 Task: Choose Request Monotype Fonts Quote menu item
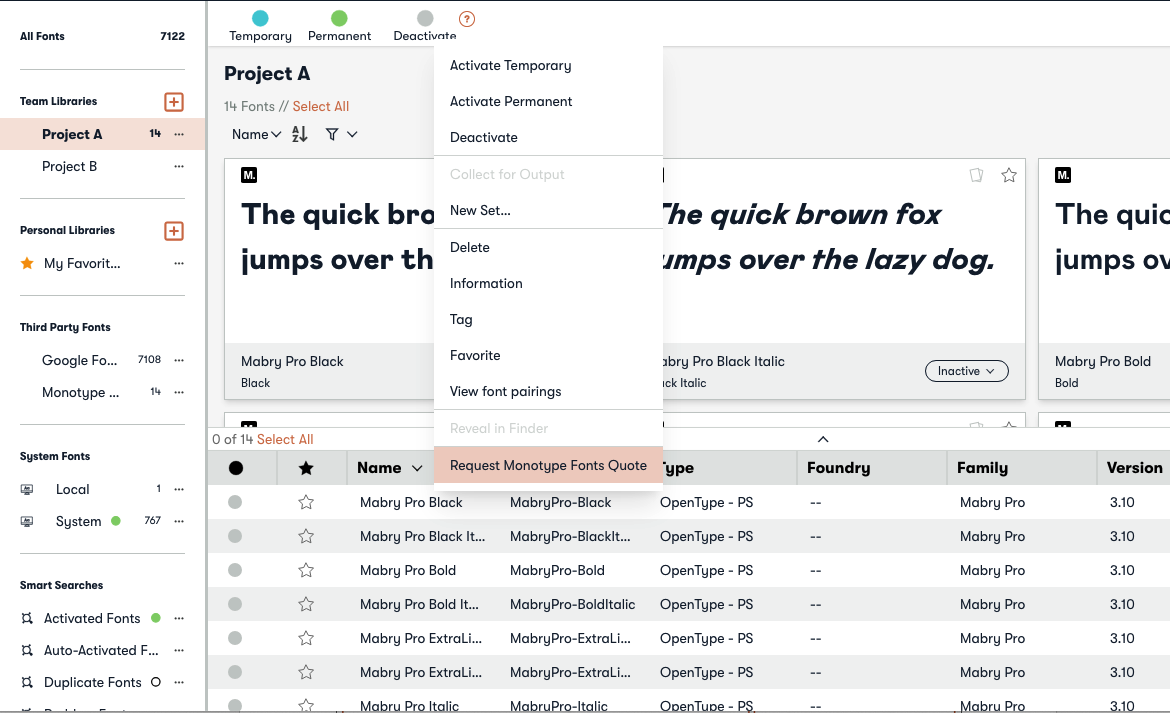pos(548,465)
